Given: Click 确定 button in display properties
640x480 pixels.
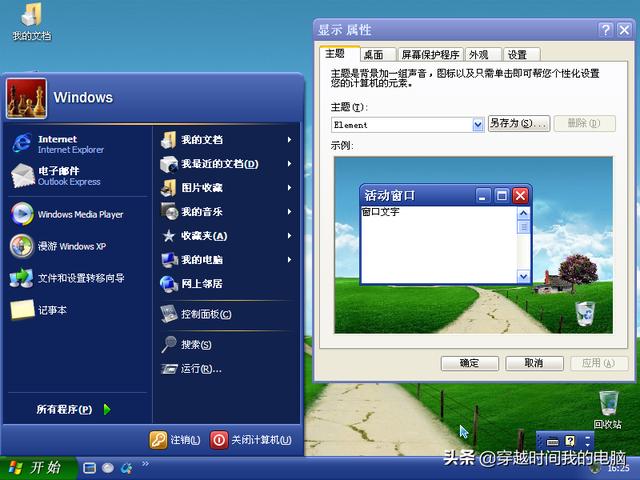Looking at the screenshot, I should coord(469,363).
